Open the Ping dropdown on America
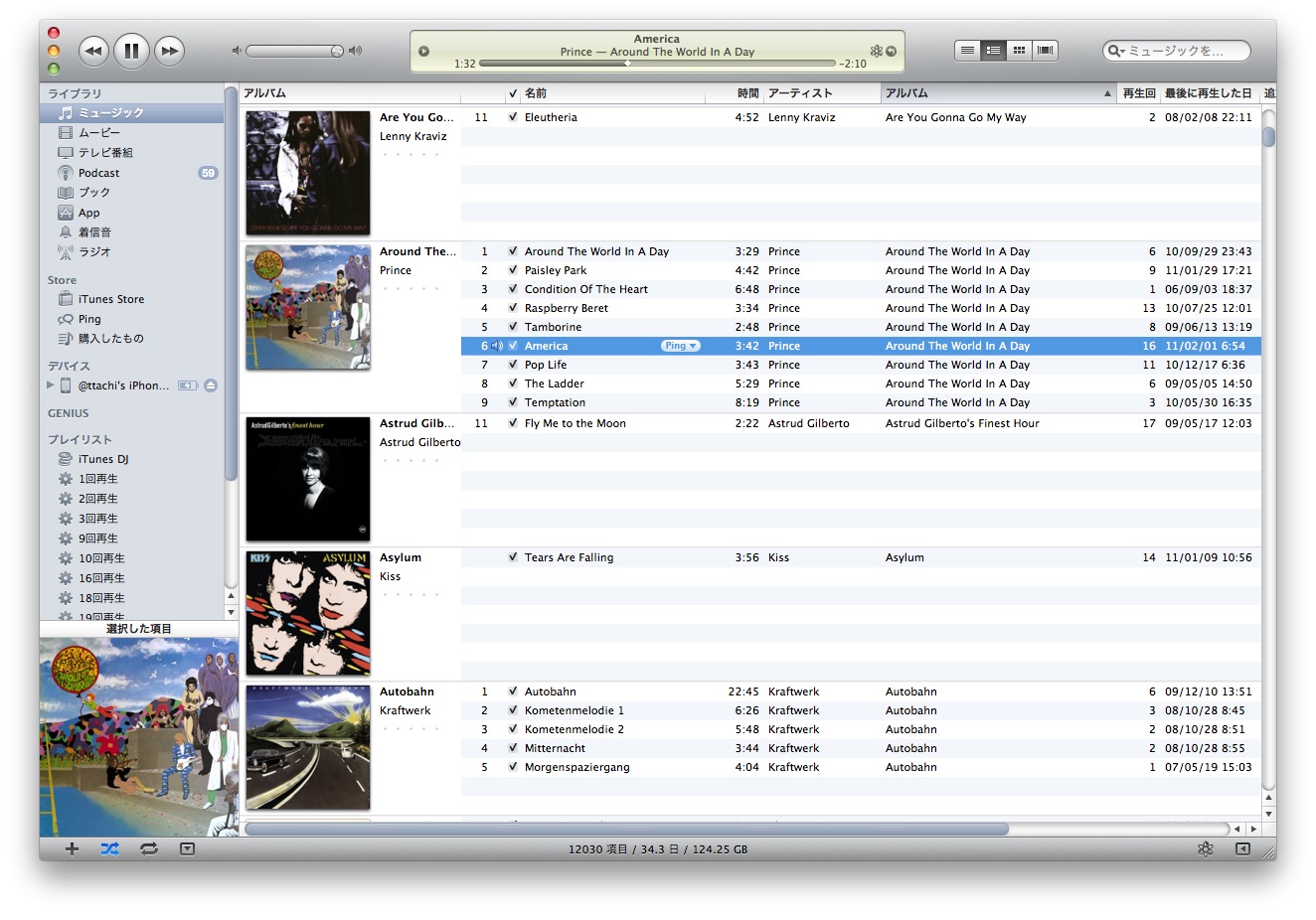 pyautogui.click(x=681, y=346)
